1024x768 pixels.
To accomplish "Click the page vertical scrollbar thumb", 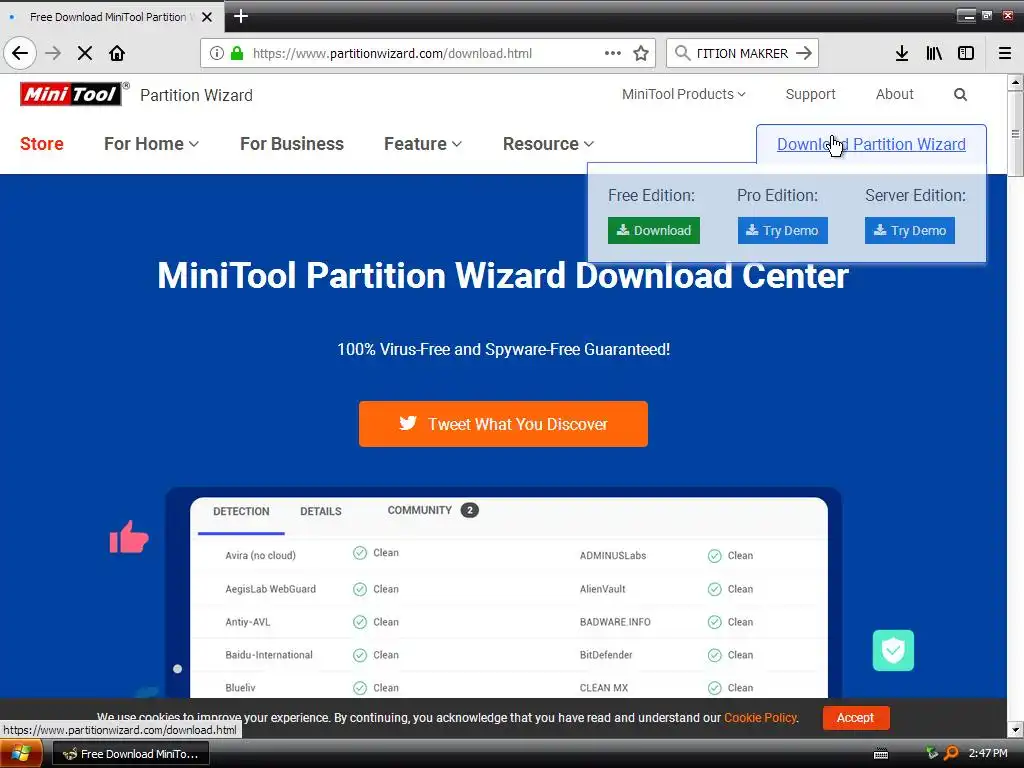I will [x=1015, y=134].
